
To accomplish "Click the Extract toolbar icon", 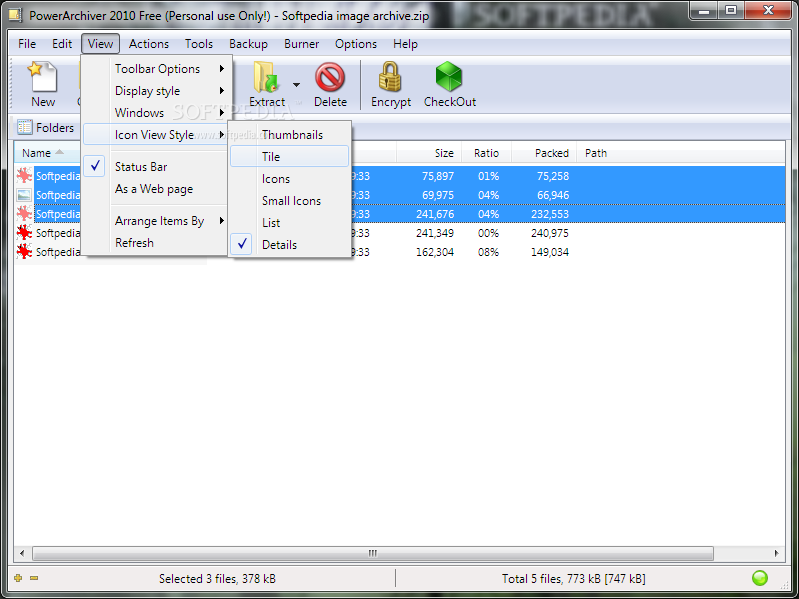I will click(x=267, y=77).
